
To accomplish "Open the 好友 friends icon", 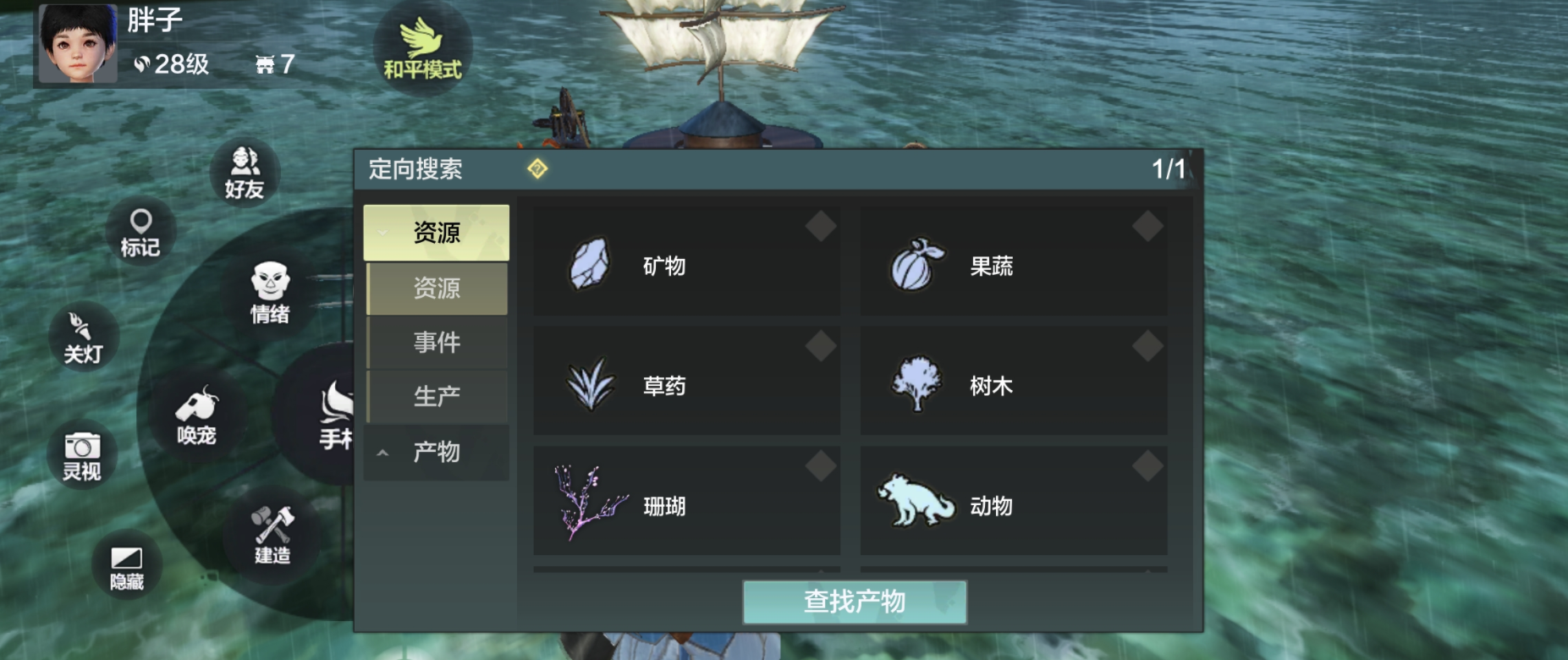I will 245,173.
